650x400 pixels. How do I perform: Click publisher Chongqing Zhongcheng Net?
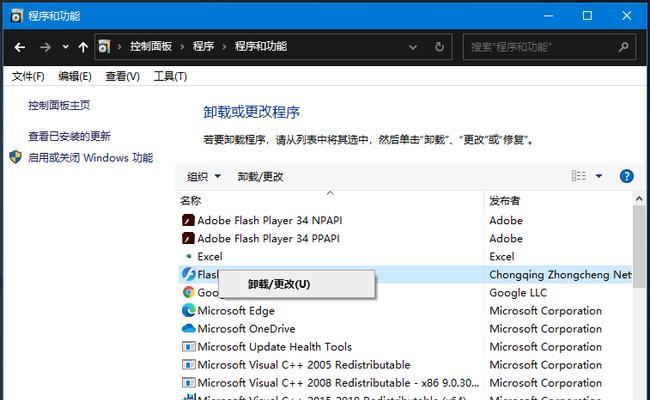pos(560,274)
